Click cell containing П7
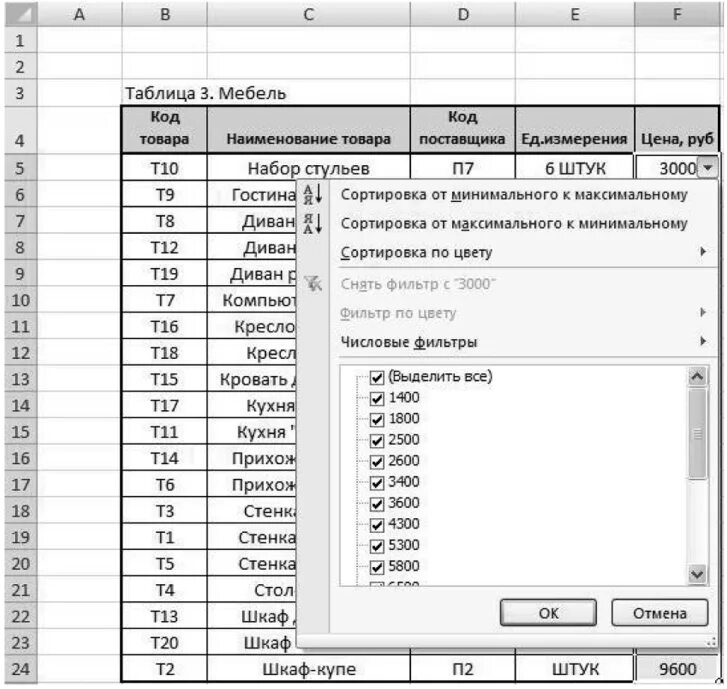 pos(463,168)
